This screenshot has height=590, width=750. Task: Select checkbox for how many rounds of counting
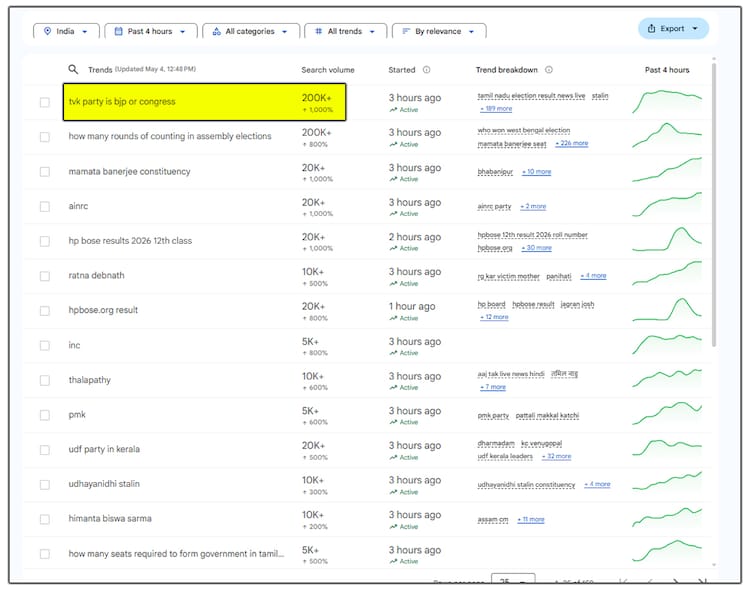[x=44, y=137]
